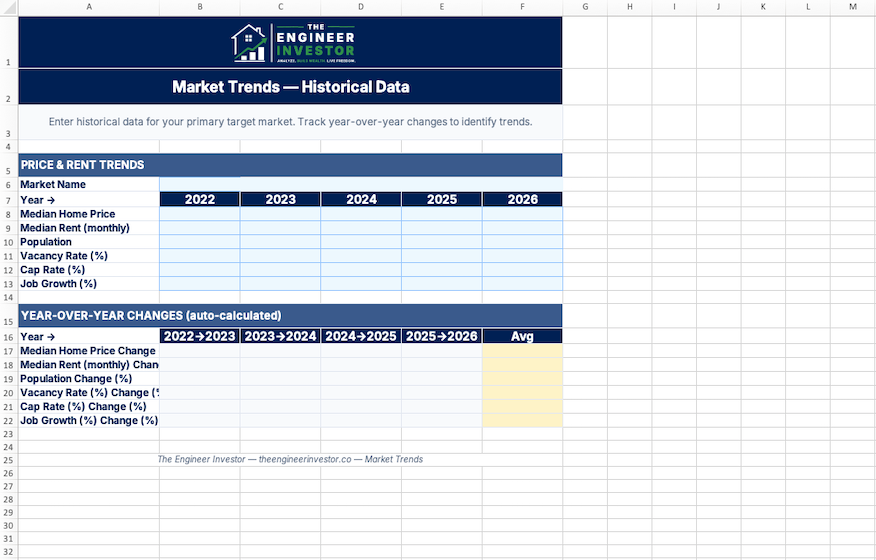Screen dimensions: 876x560
Task: Click the Year → label in row 7
Action: (x=37, y=200)
